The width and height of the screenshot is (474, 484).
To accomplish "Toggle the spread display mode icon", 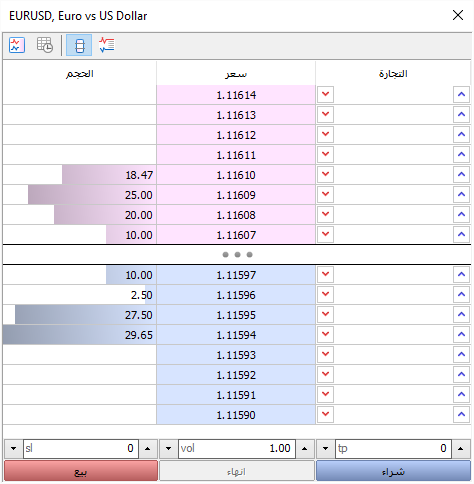I will 79,45.
